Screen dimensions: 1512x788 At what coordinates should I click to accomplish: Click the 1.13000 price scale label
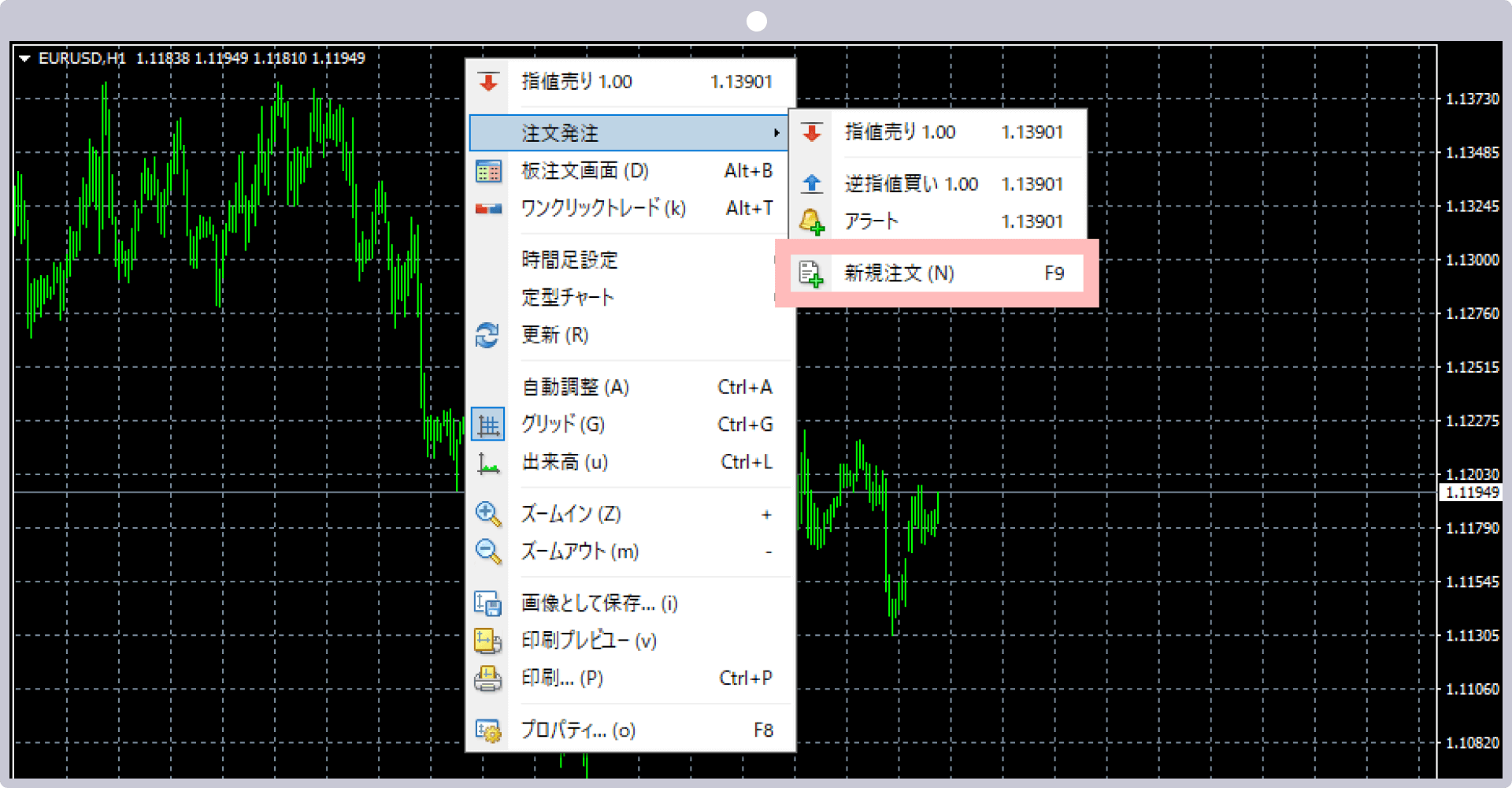coord(1473,259)
